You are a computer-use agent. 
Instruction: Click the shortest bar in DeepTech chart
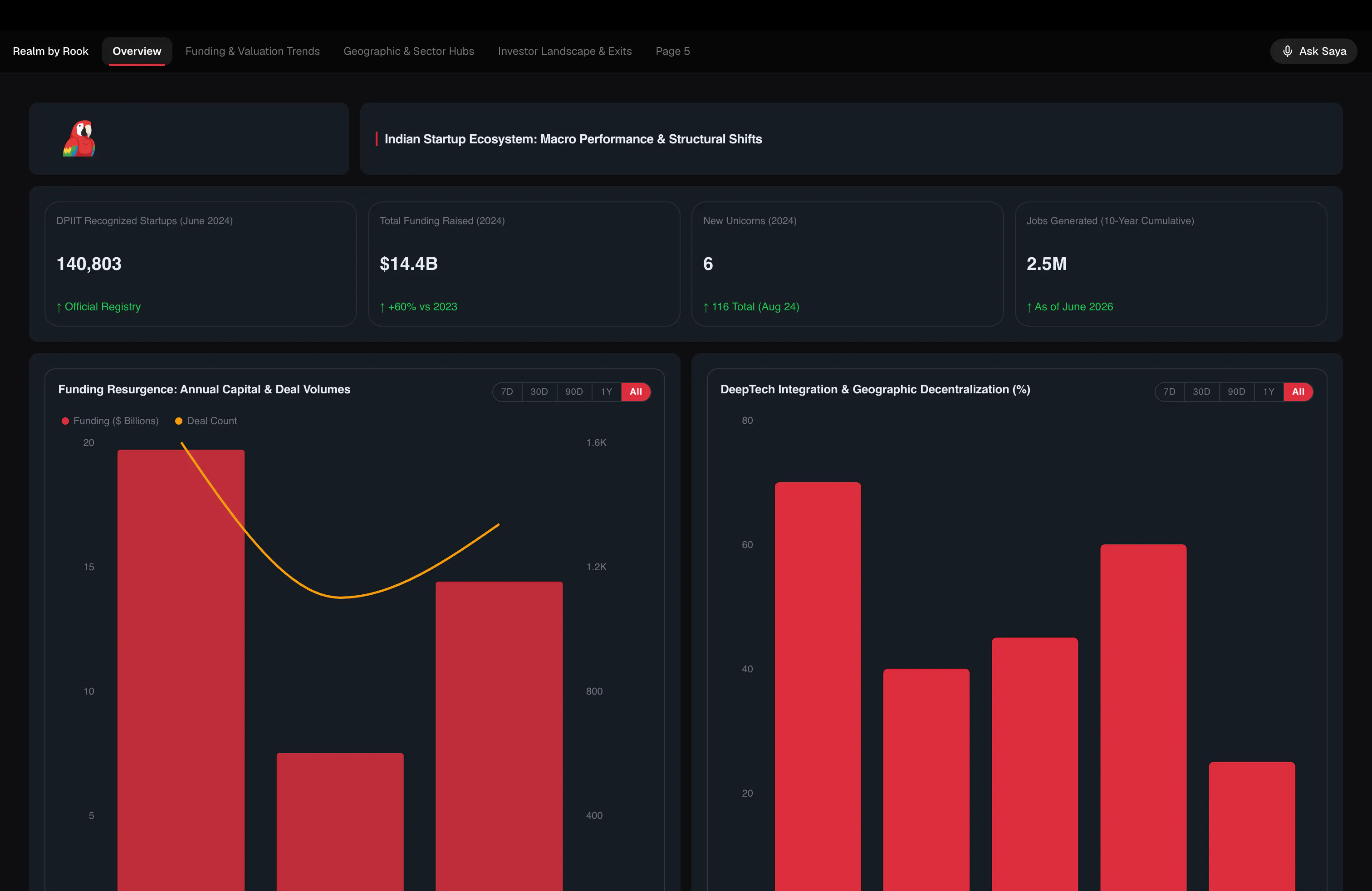click(1251, 826)
